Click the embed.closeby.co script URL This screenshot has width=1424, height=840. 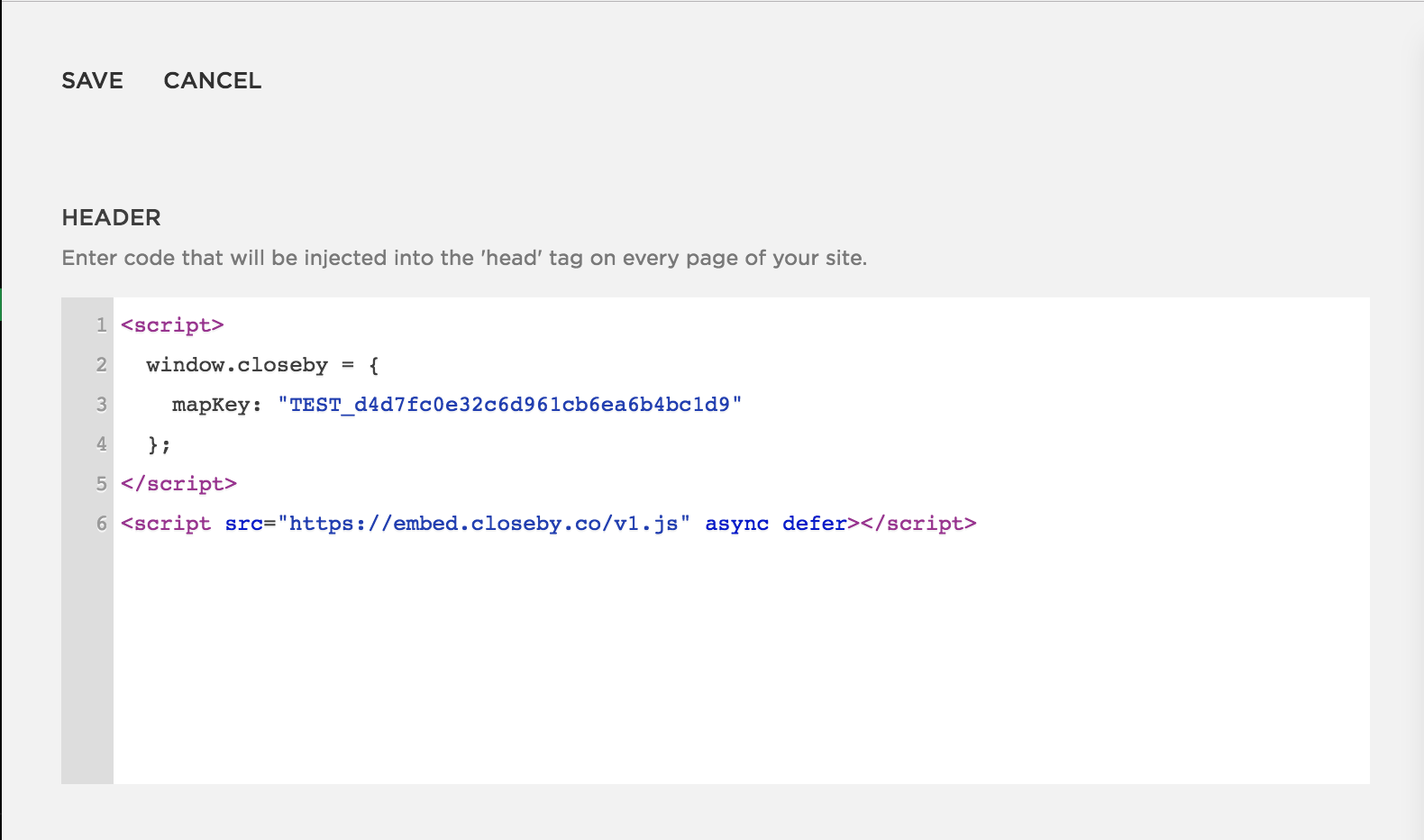(x=484, y=524)
